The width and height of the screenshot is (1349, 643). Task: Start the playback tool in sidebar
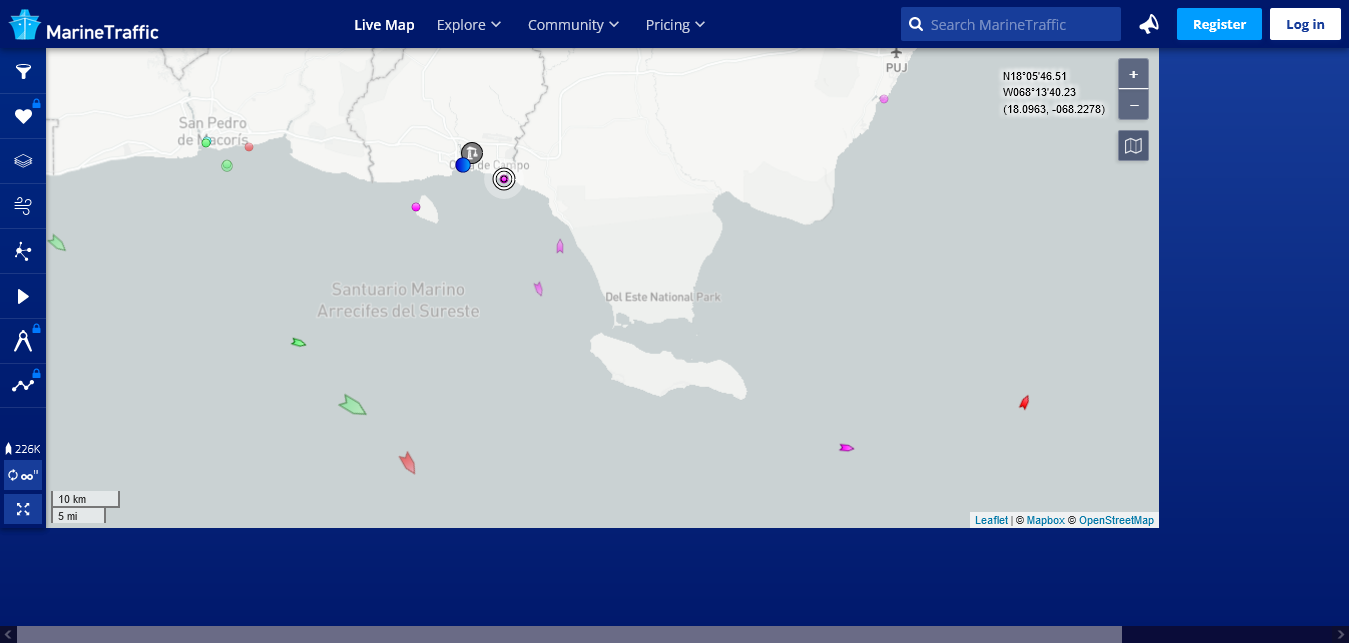(x=23, y=296)
